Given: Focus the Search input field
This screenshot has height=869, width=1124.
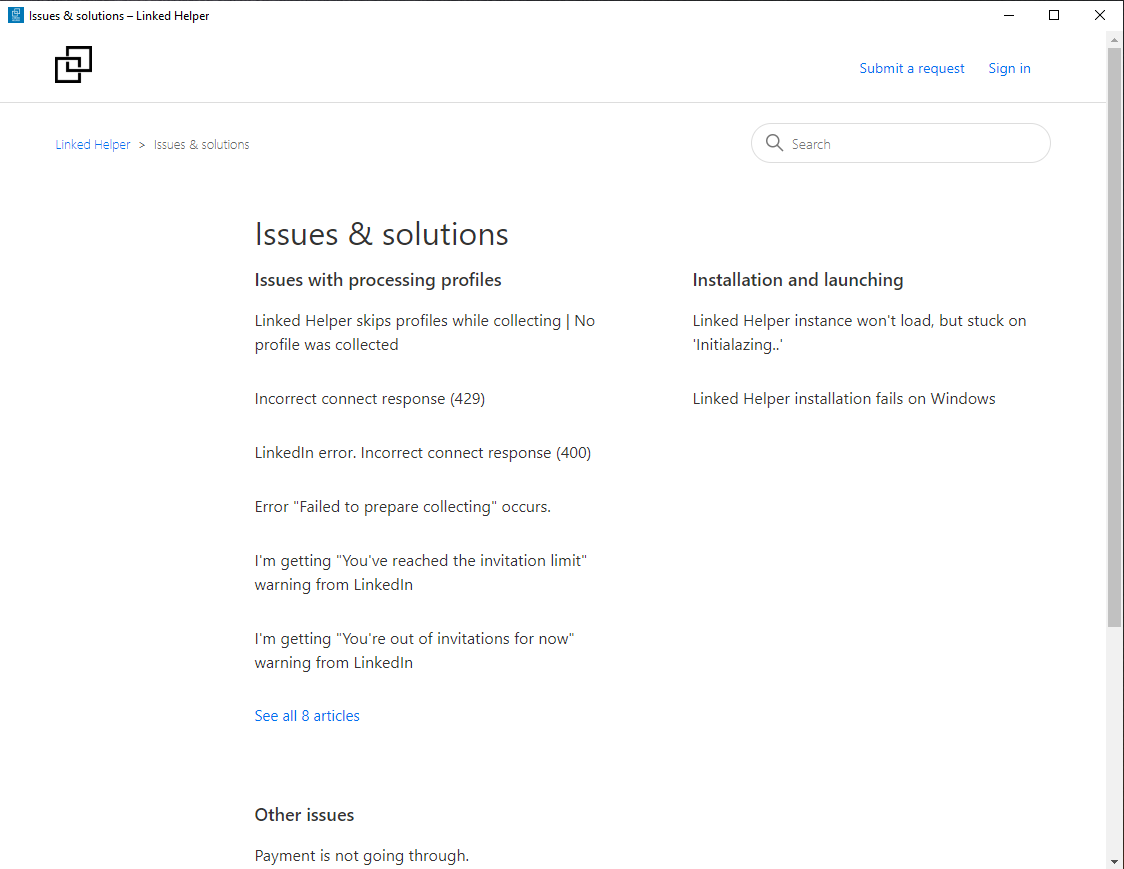Looking at the screenshot, I should pos(900,143).
